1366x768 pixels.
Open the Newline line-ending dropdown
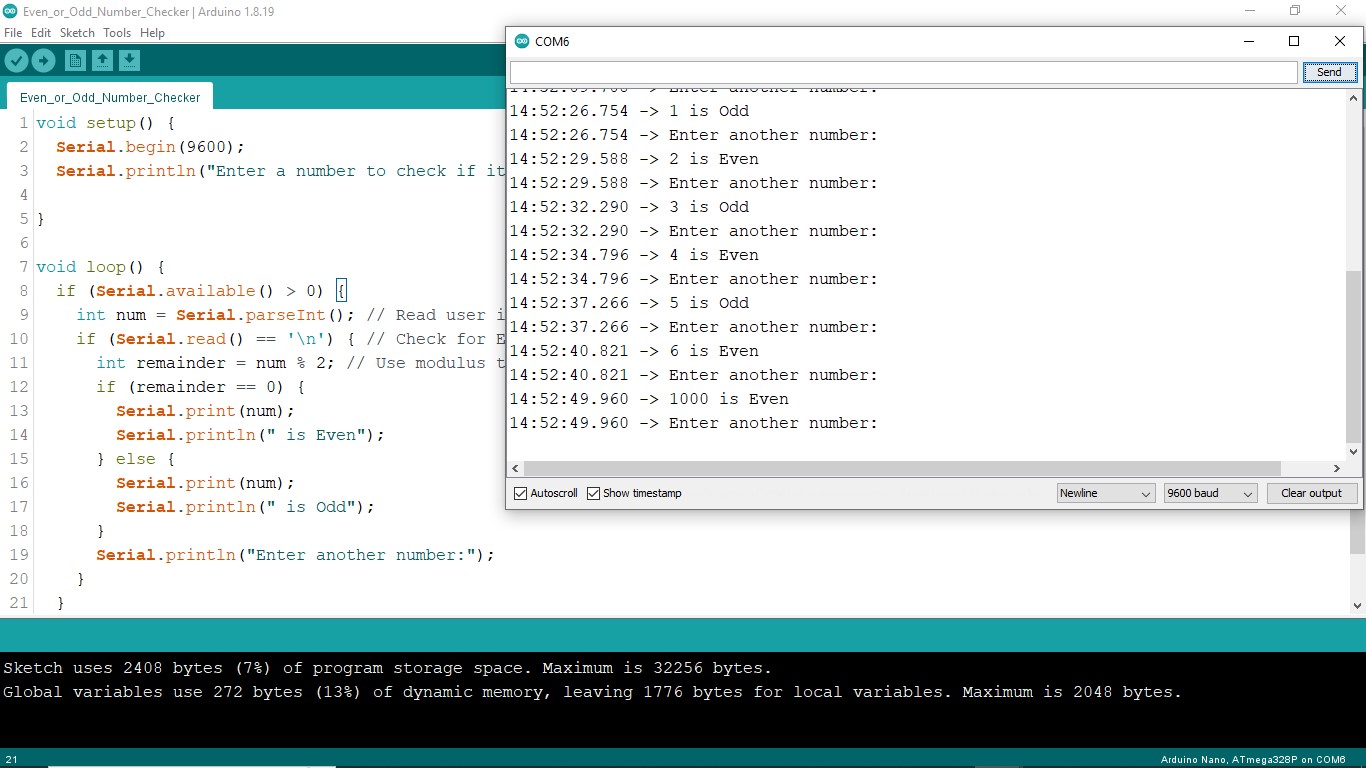tap(1105, 494)
